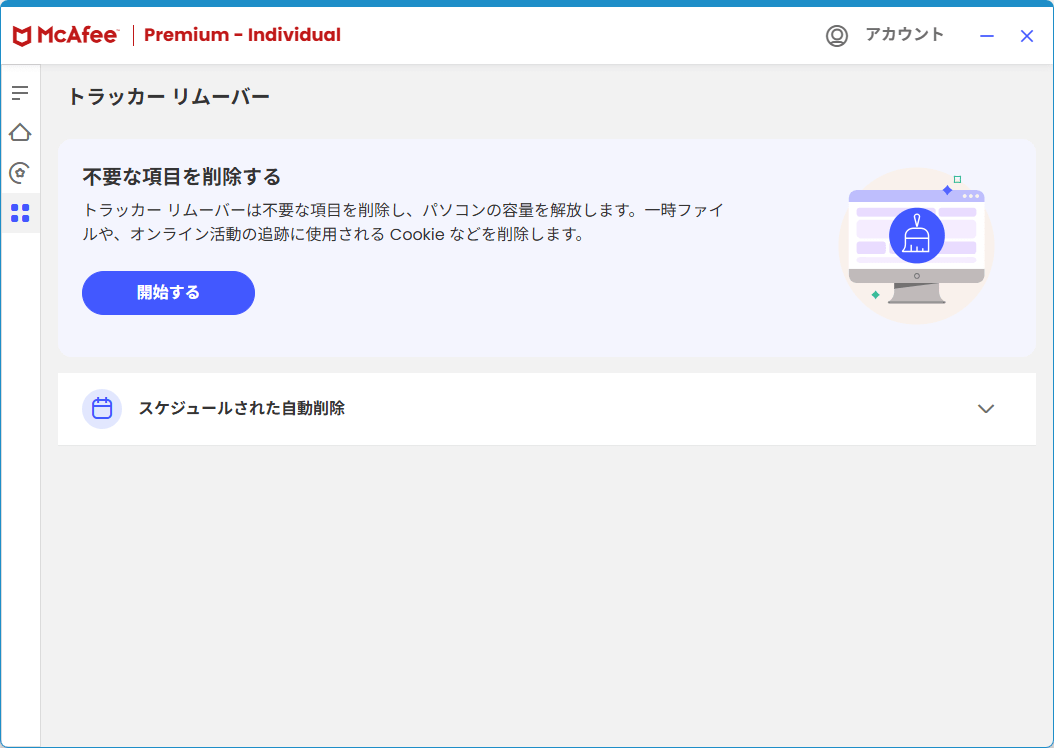The width and height of the screenshot is (1054, 748).
Task: Click the Cookie description paragraph text
Action: coord(403,222)
